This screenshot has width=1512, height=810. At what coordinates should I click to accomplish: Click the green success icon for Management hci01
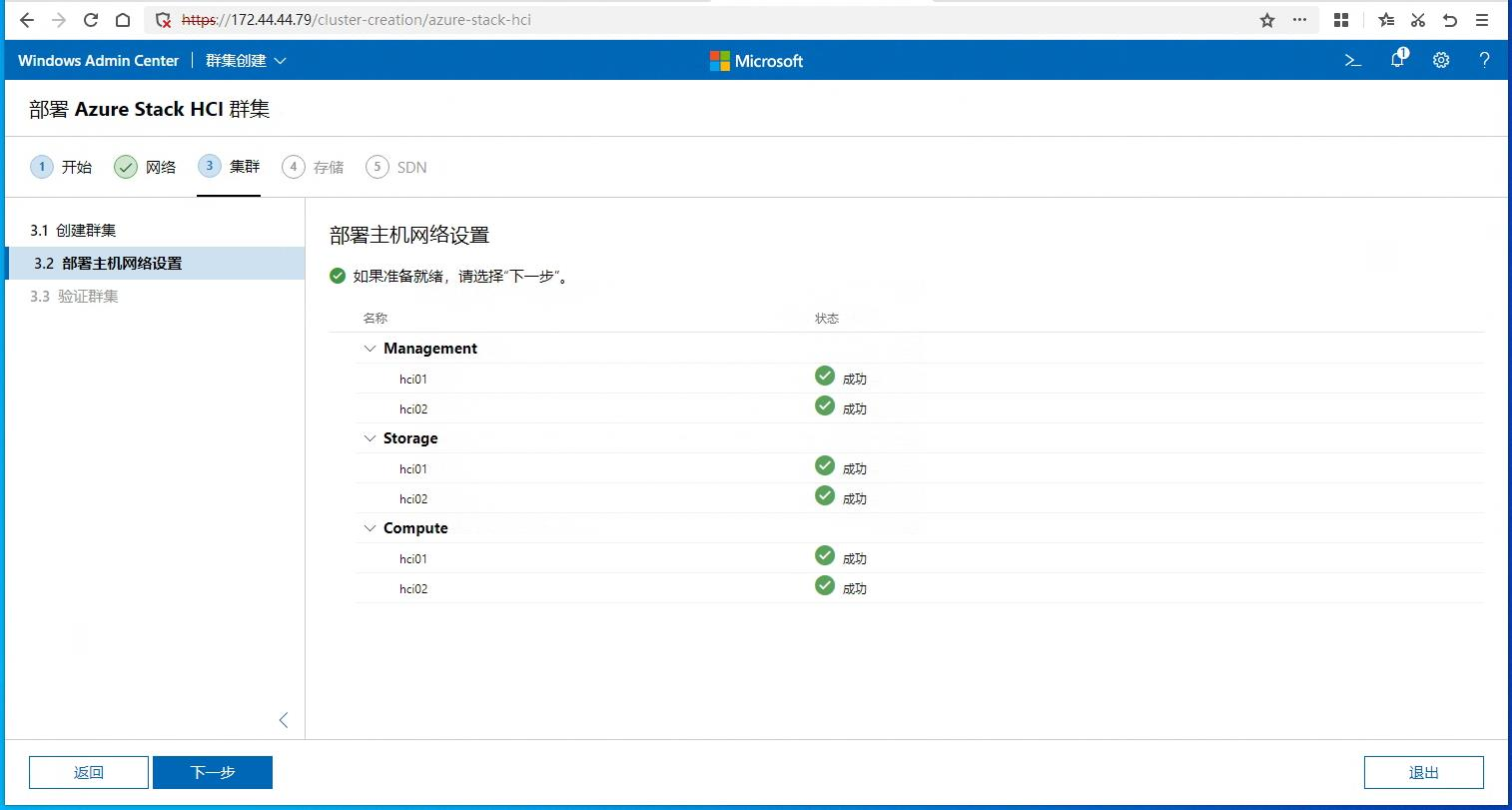pyautogui.click(x=825, y=376)
